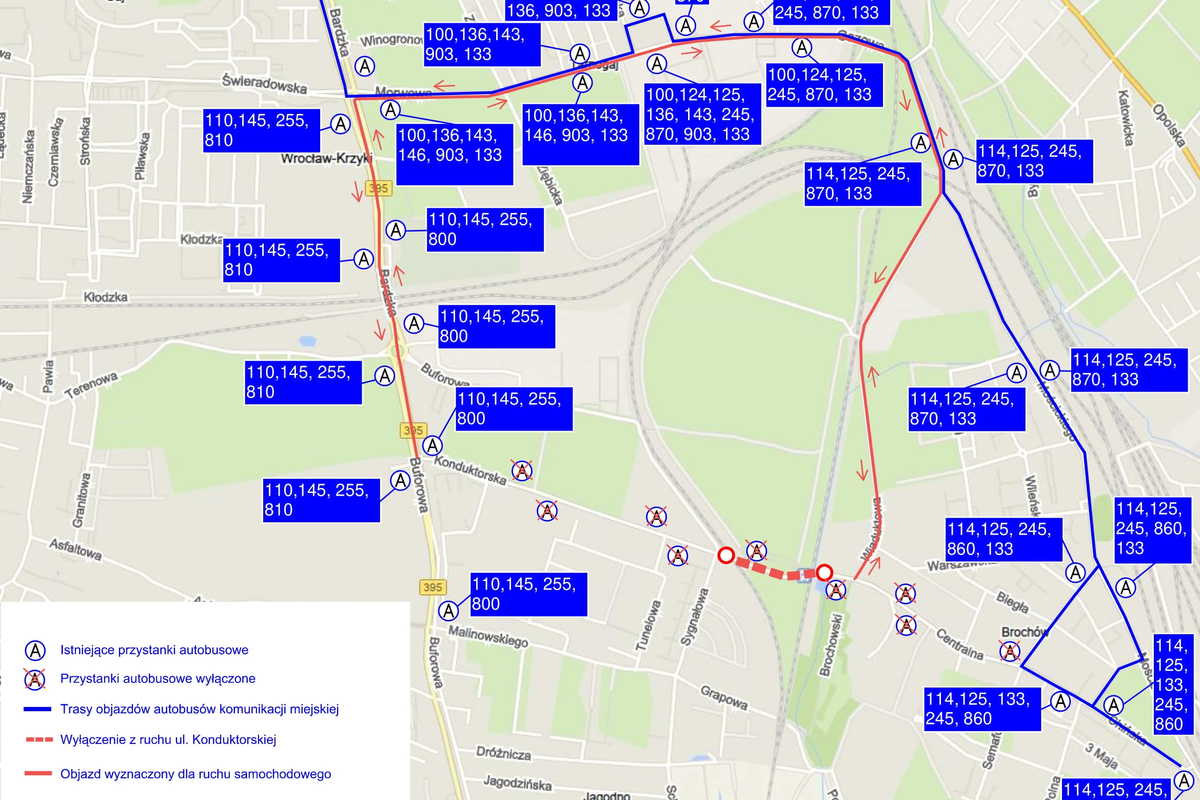This screenshot has height=800, width=1200.
Task: Click the label with lines 100,124,125,245,870,133
Action: [821, 85]
